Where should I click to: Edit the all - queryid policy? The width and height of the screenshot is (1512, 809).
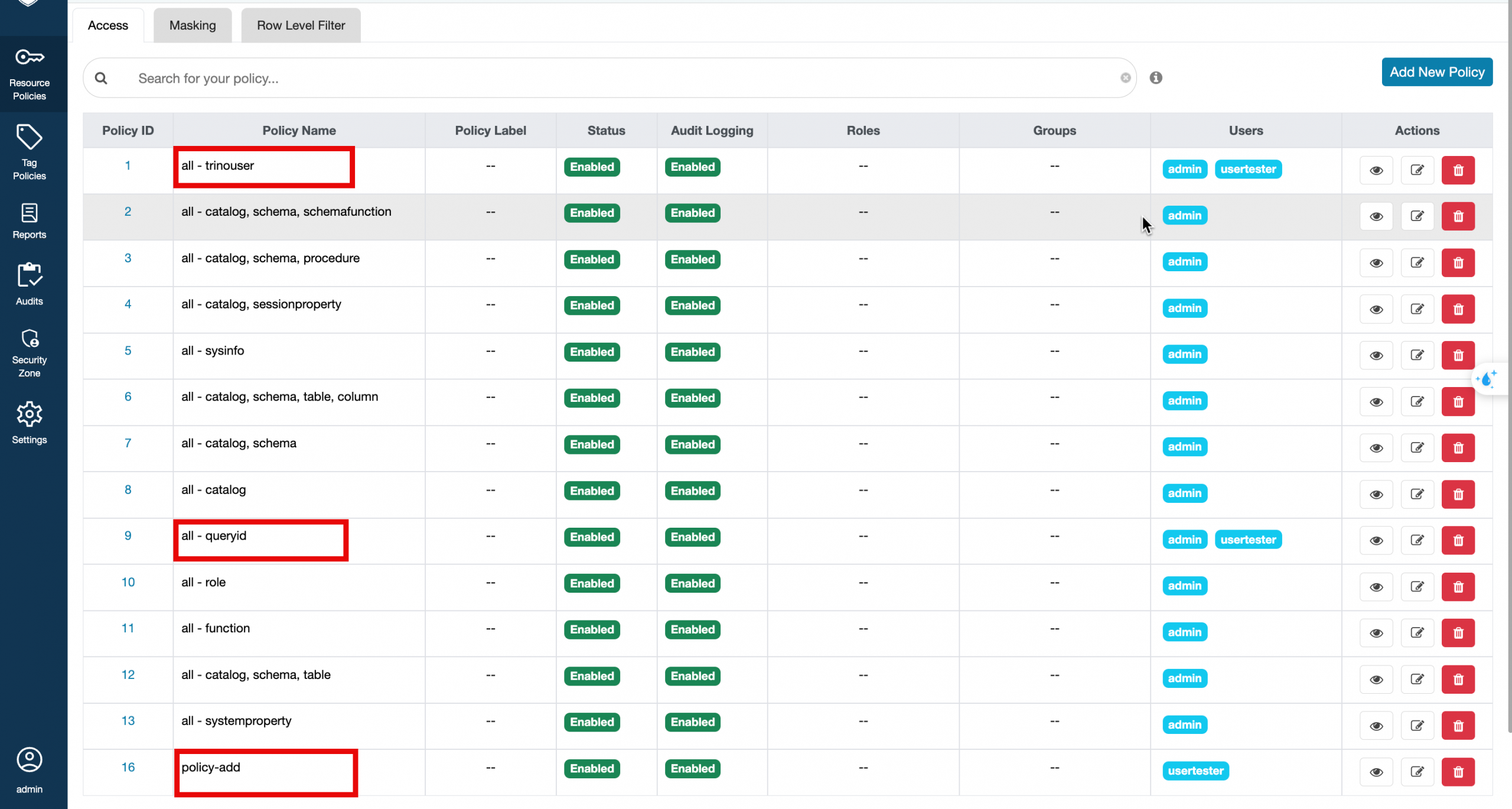(1417, 540)
